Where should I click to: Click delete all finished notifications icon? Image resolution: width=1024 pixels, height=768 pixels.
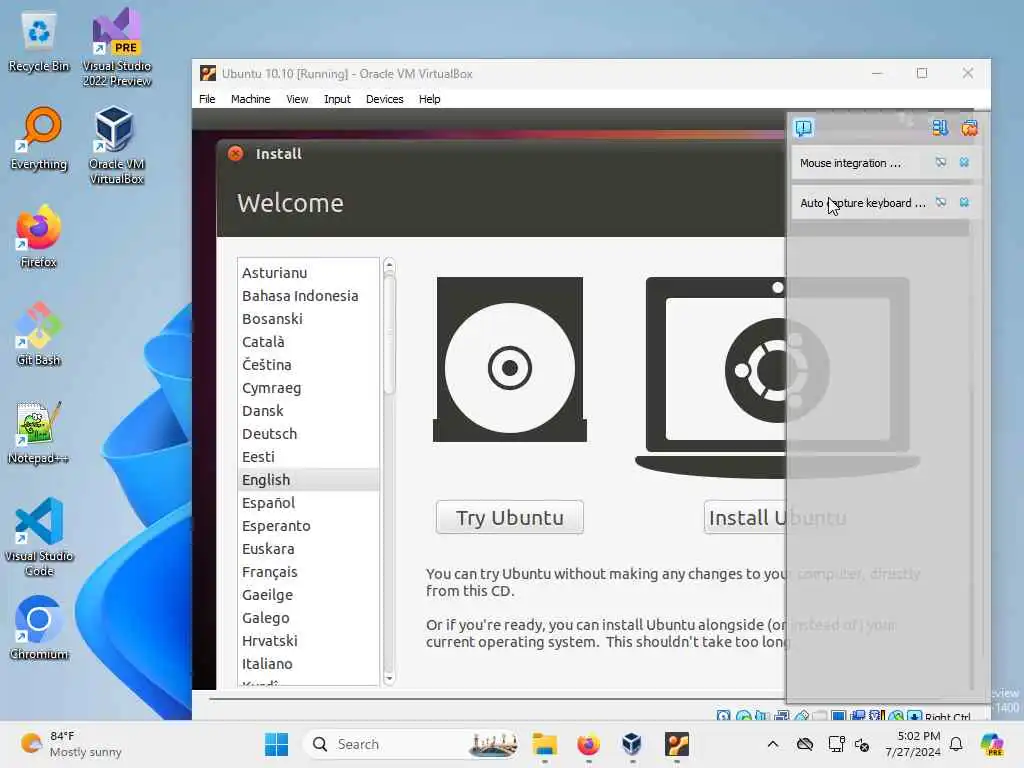coord(969,127)
